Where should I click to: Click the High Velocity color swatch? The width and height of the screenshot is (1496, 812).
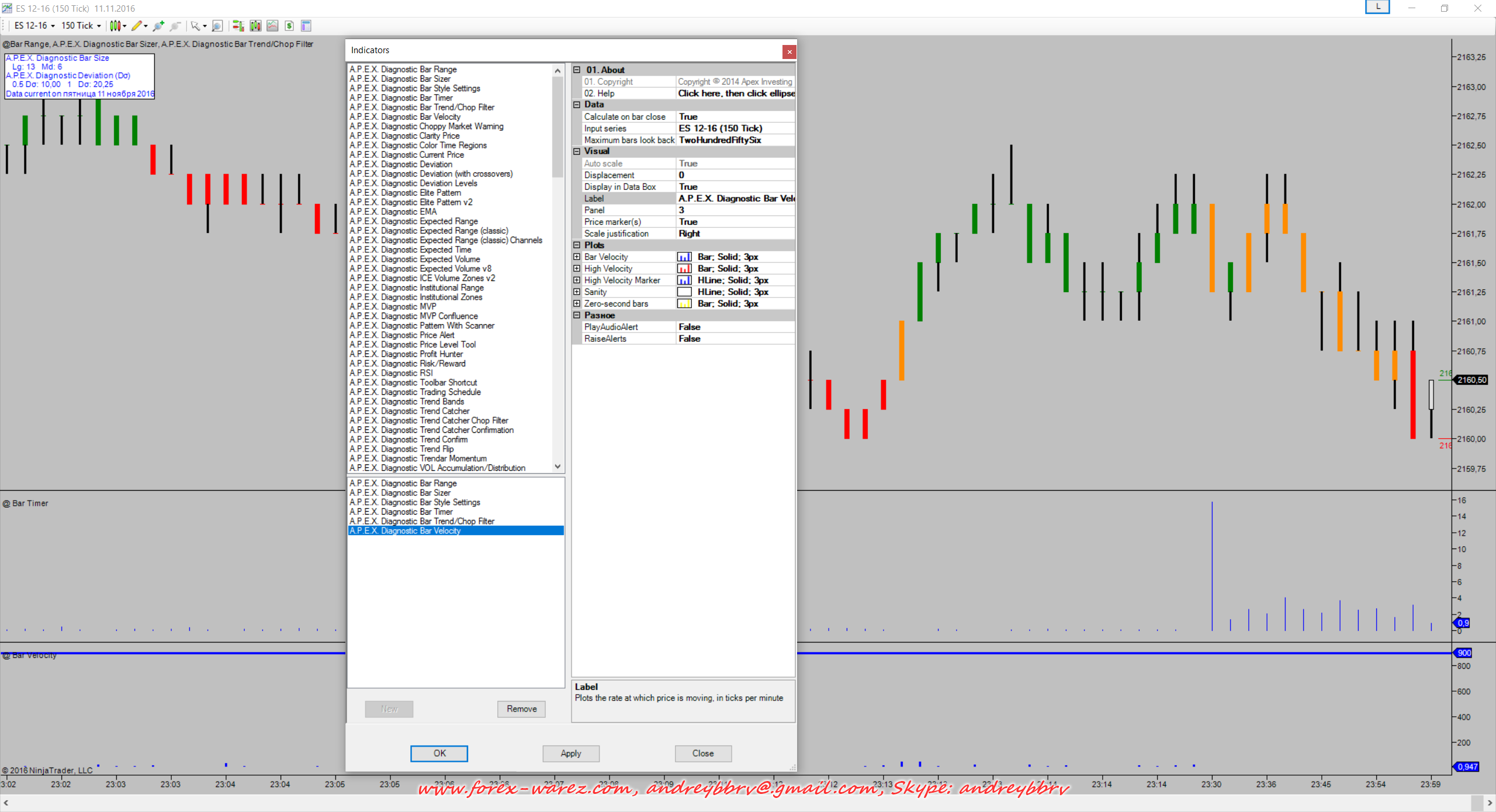pos(684,269)
